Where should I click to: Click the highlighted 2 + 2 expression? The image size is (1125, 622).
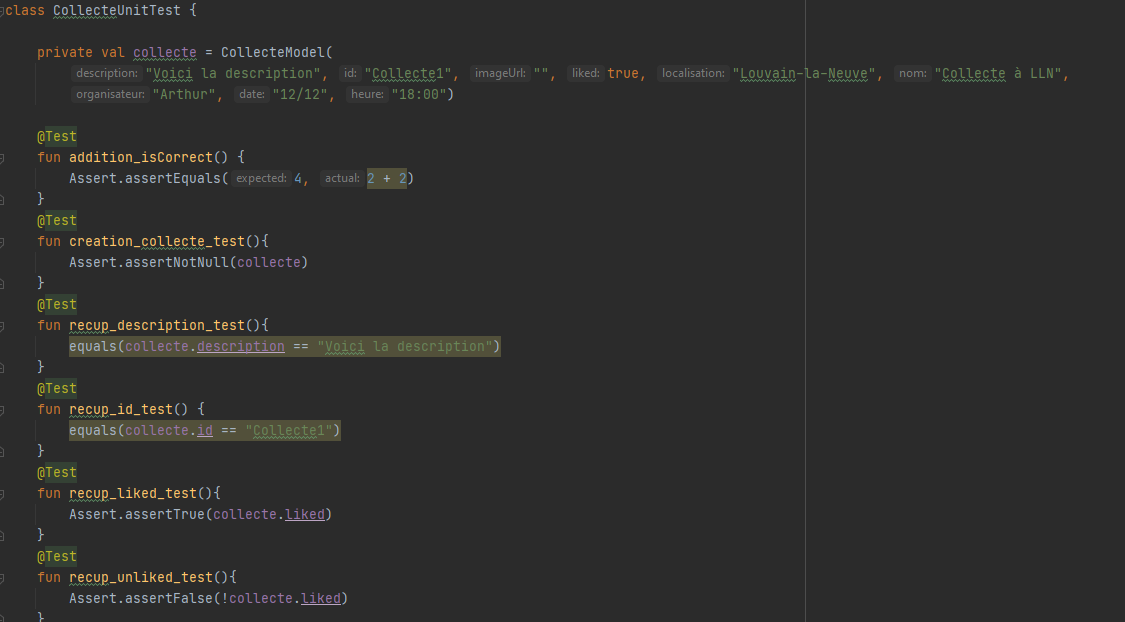click(387, 178)
